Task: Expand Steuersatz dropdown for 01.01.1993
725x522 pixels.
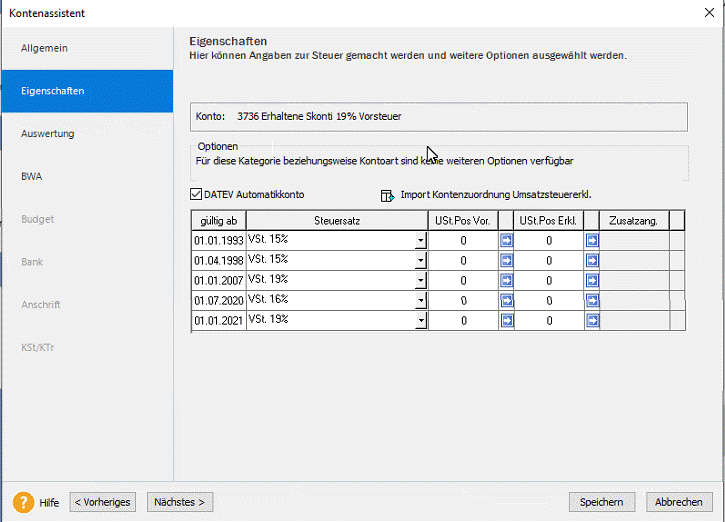Action: 421,241
